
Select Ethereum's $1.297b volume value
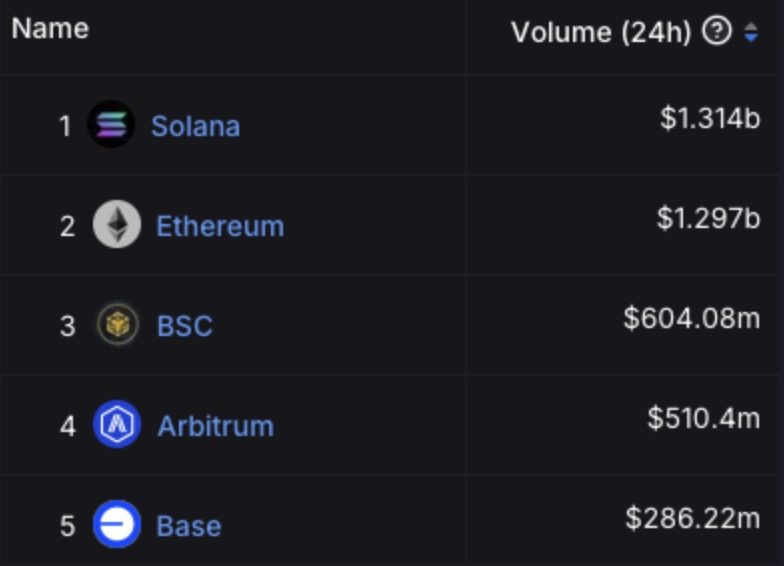click(708, 218)
